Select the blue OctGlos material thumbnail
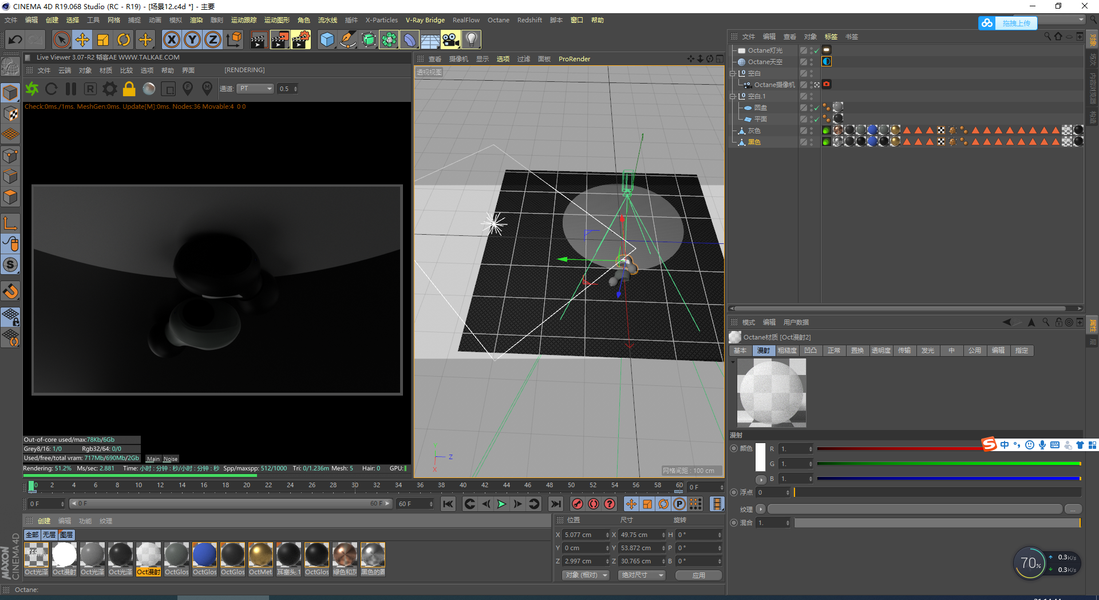 click(204, 554)
